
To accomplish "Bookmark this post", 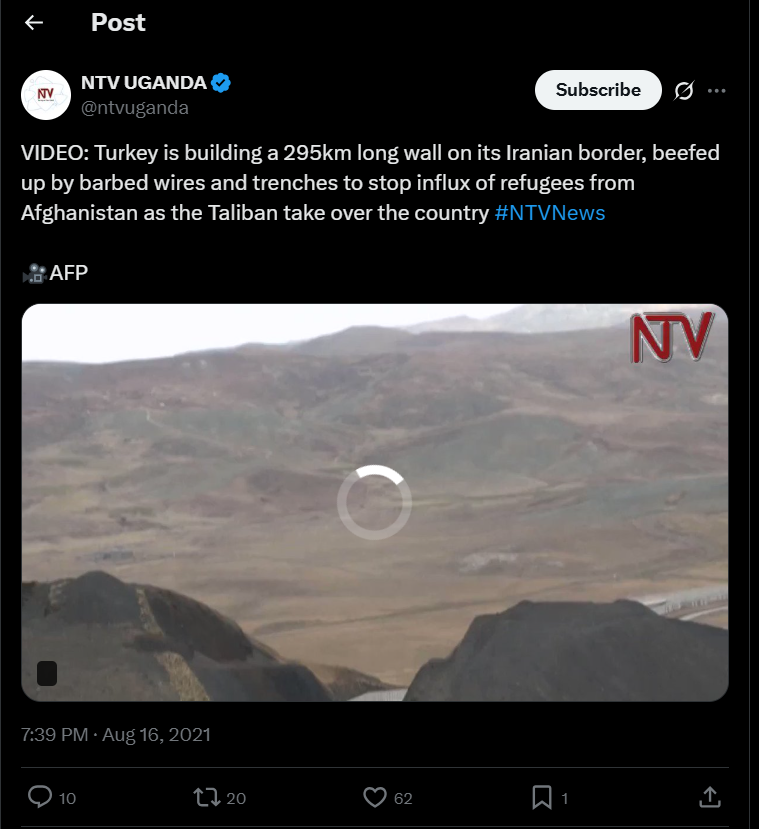I will [x=542, y=797].
